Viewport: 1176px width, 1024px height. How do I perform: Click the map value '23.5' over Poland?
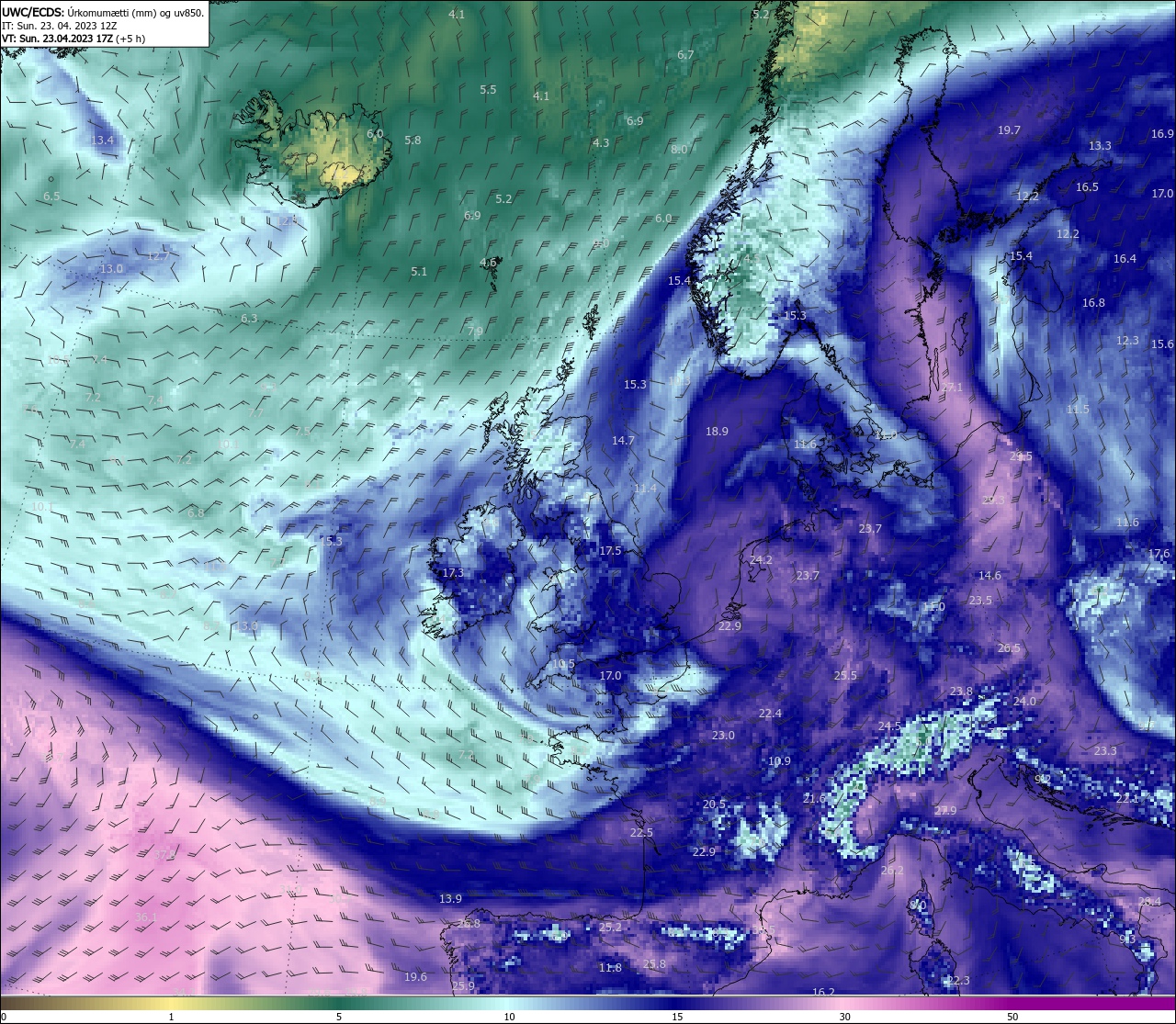980,601
